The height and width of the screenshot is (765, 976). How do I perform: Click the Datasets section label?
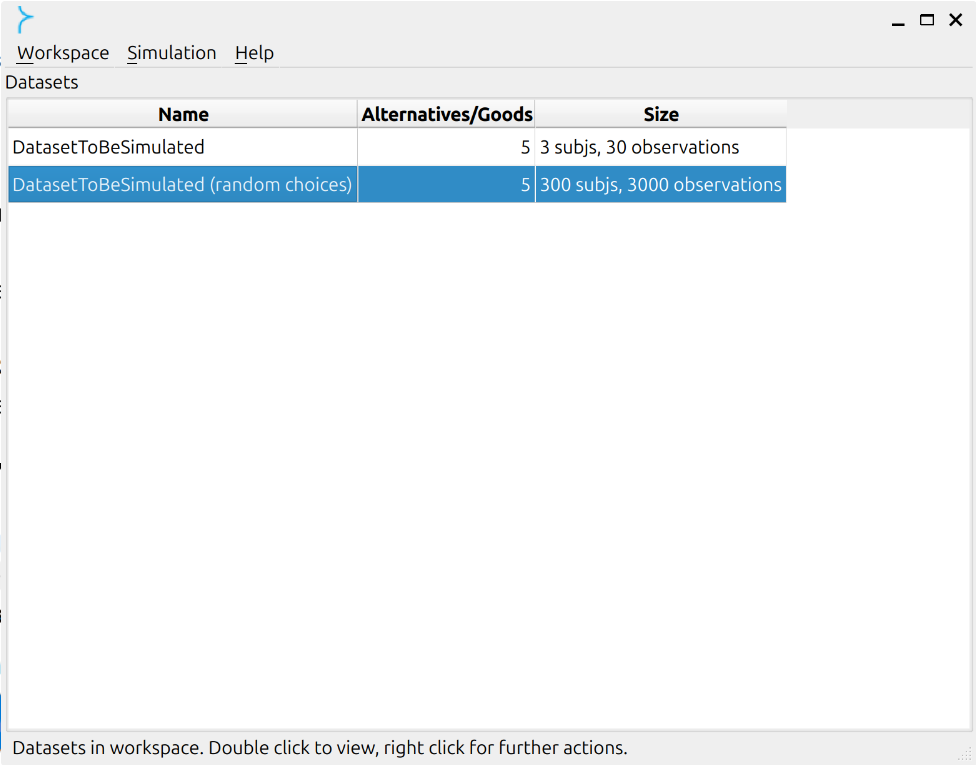click(x=42, y=82)
